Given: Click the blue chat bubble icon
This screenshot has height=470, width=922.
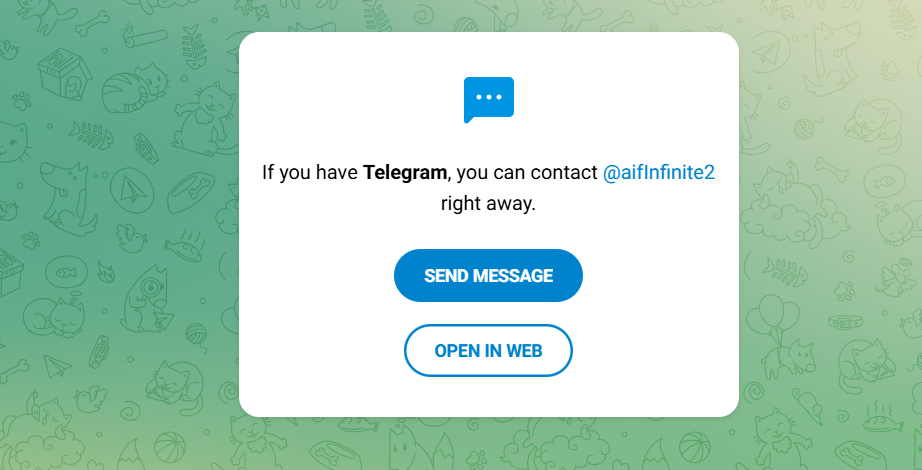Looking at the screenshot, I should pyautogui.click(x=488, y=99).
